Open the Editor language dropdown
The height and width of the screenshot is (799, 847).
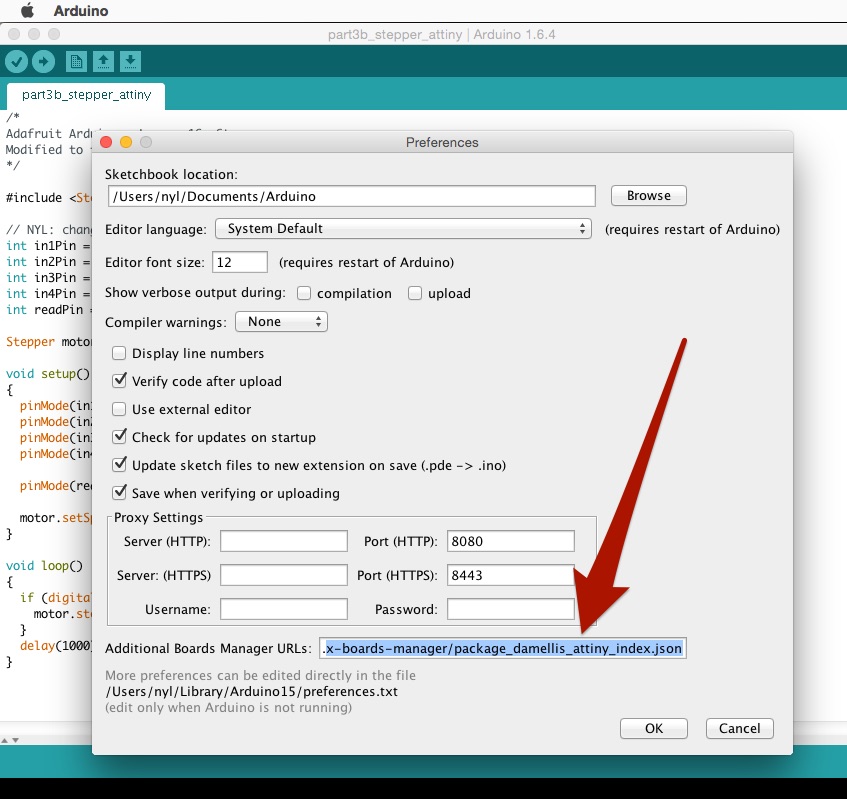404,229
